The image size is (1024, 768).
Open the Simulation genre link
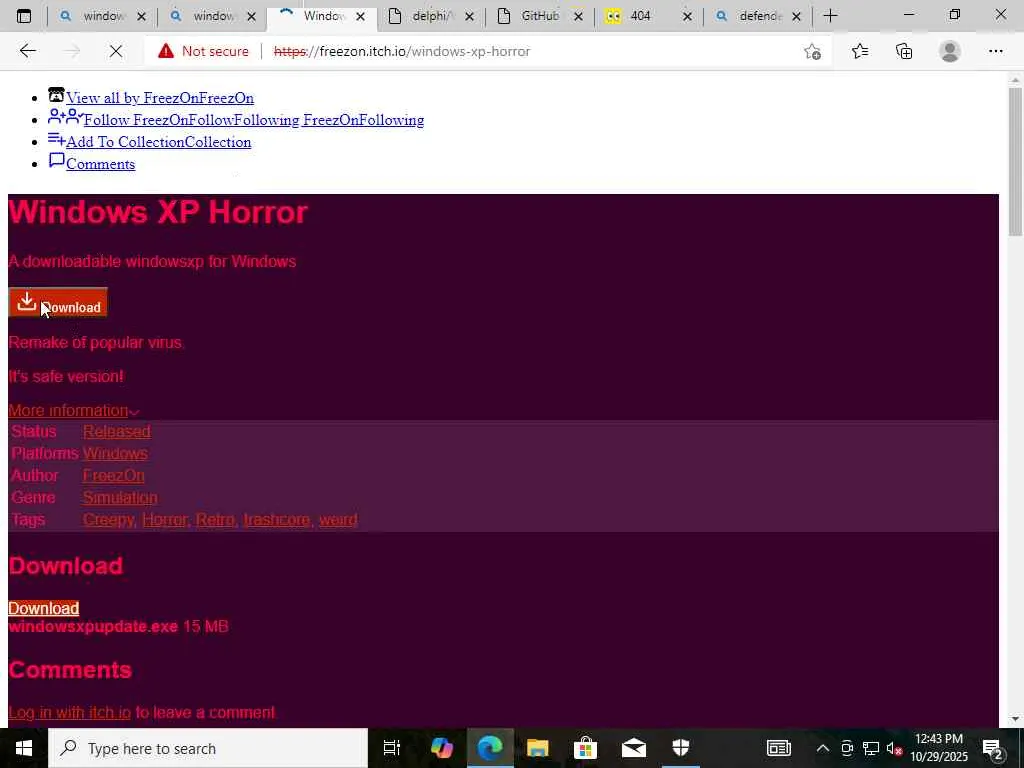[120, 498]
